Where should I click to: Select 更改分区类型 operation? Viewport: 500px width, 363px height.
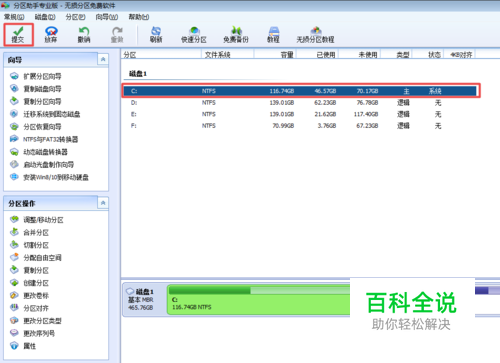pos(36,321)
